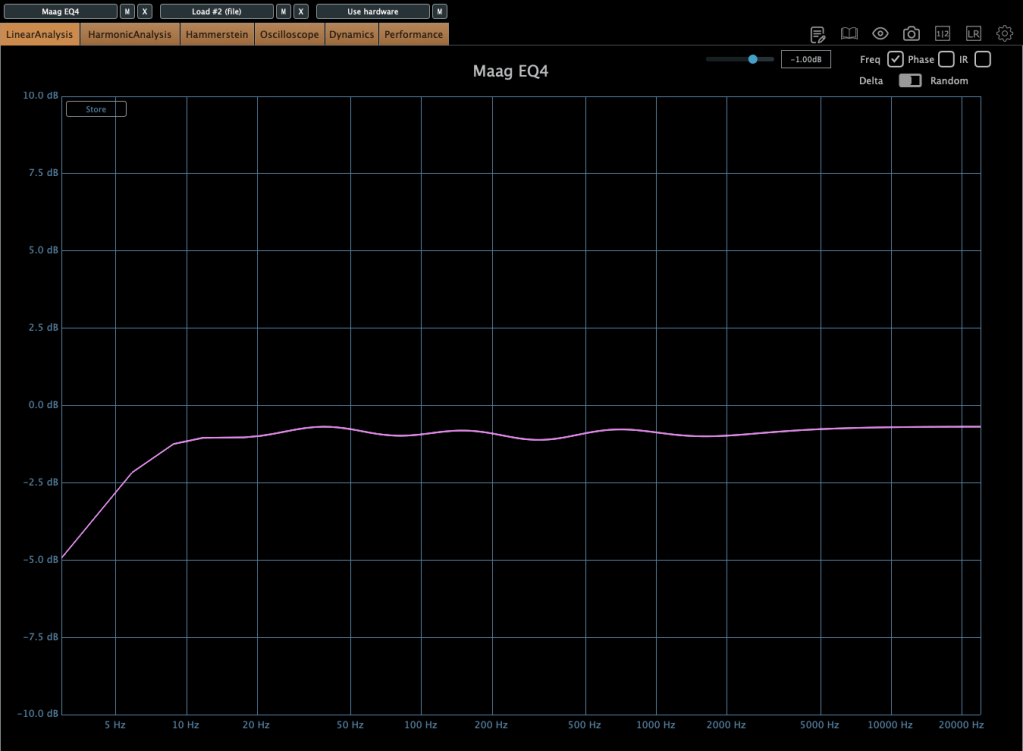Screen dimensions: 1023x751
Task: Open the Load #2 (file) slot selector
Action: point(216,12)
